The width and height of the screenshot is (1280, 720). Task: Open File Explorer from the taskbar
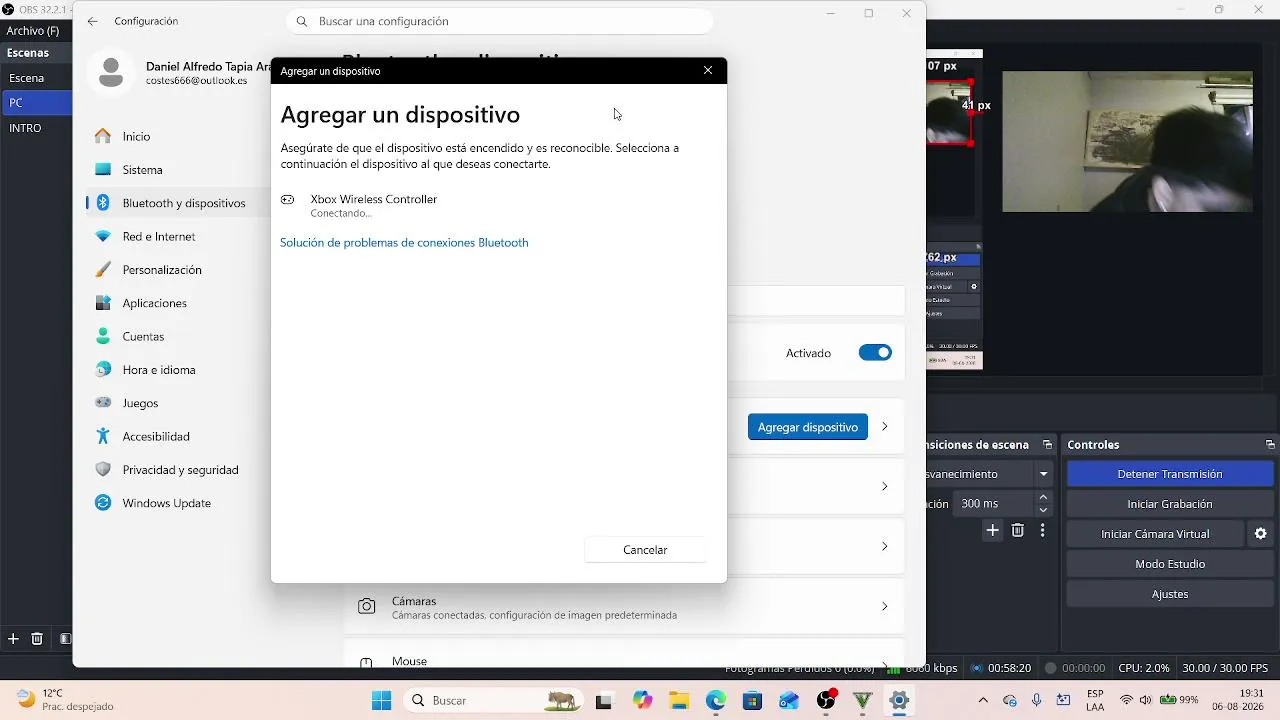(x=679, y=700)
